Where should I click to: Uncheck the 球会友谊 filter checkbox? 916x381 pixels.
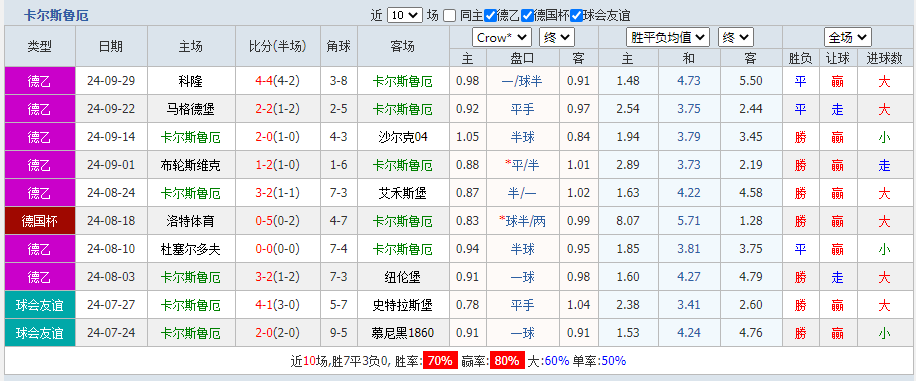coord(577,16)
